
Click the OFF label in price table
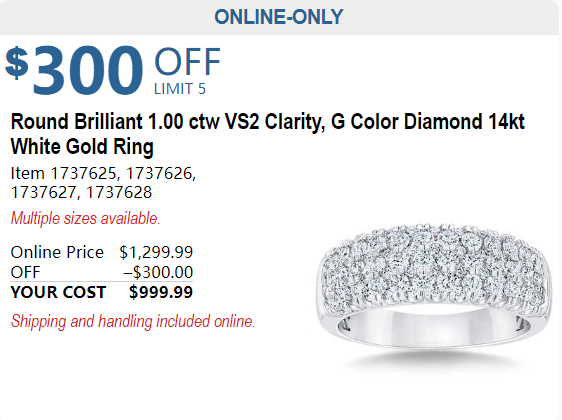25,272
